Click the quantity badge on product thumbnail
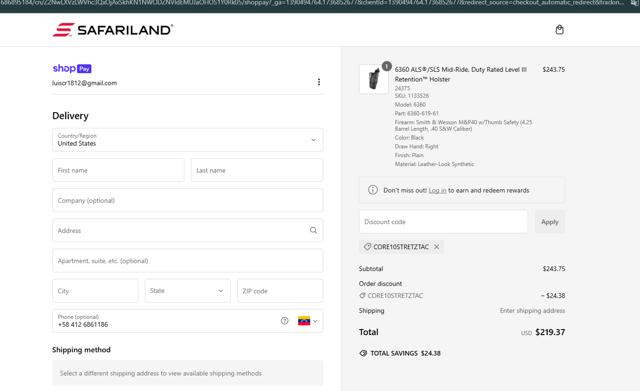 pyautogui.click(x=387, y=66)
